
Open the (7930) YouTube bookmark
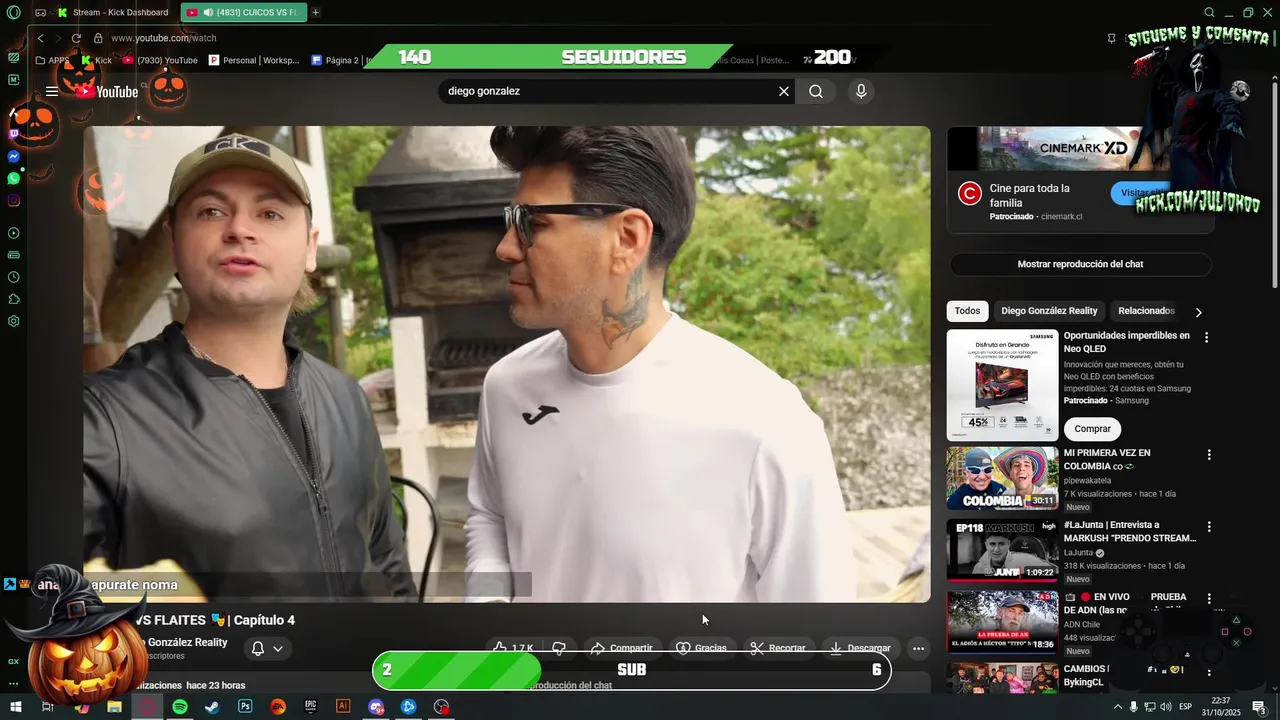160,60
